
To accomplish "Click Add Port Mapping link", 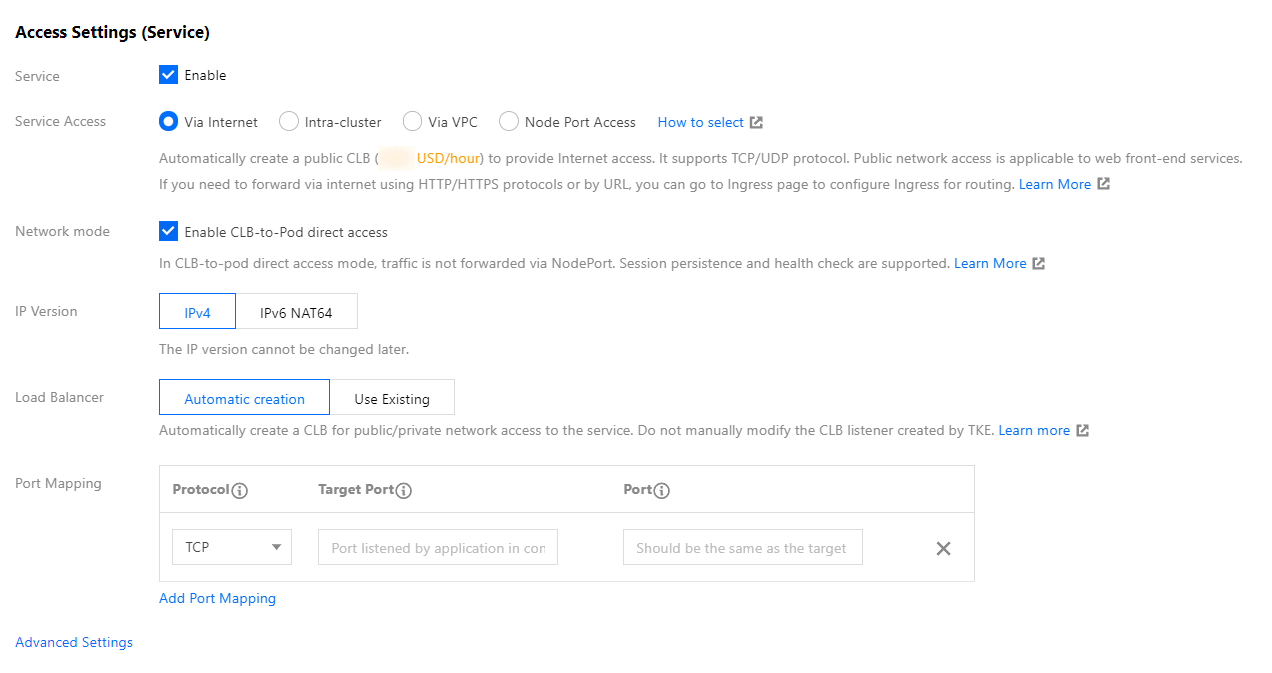I will coord(217,599).
